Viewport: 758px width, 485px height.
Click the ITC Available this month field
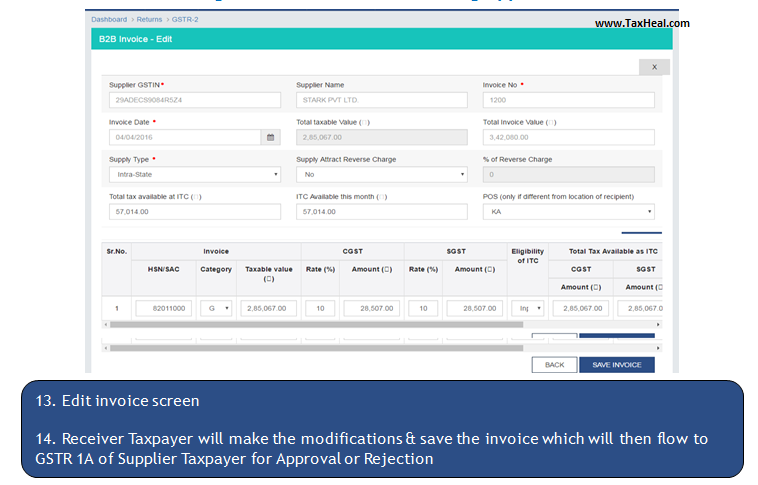(x=381, y=212)
